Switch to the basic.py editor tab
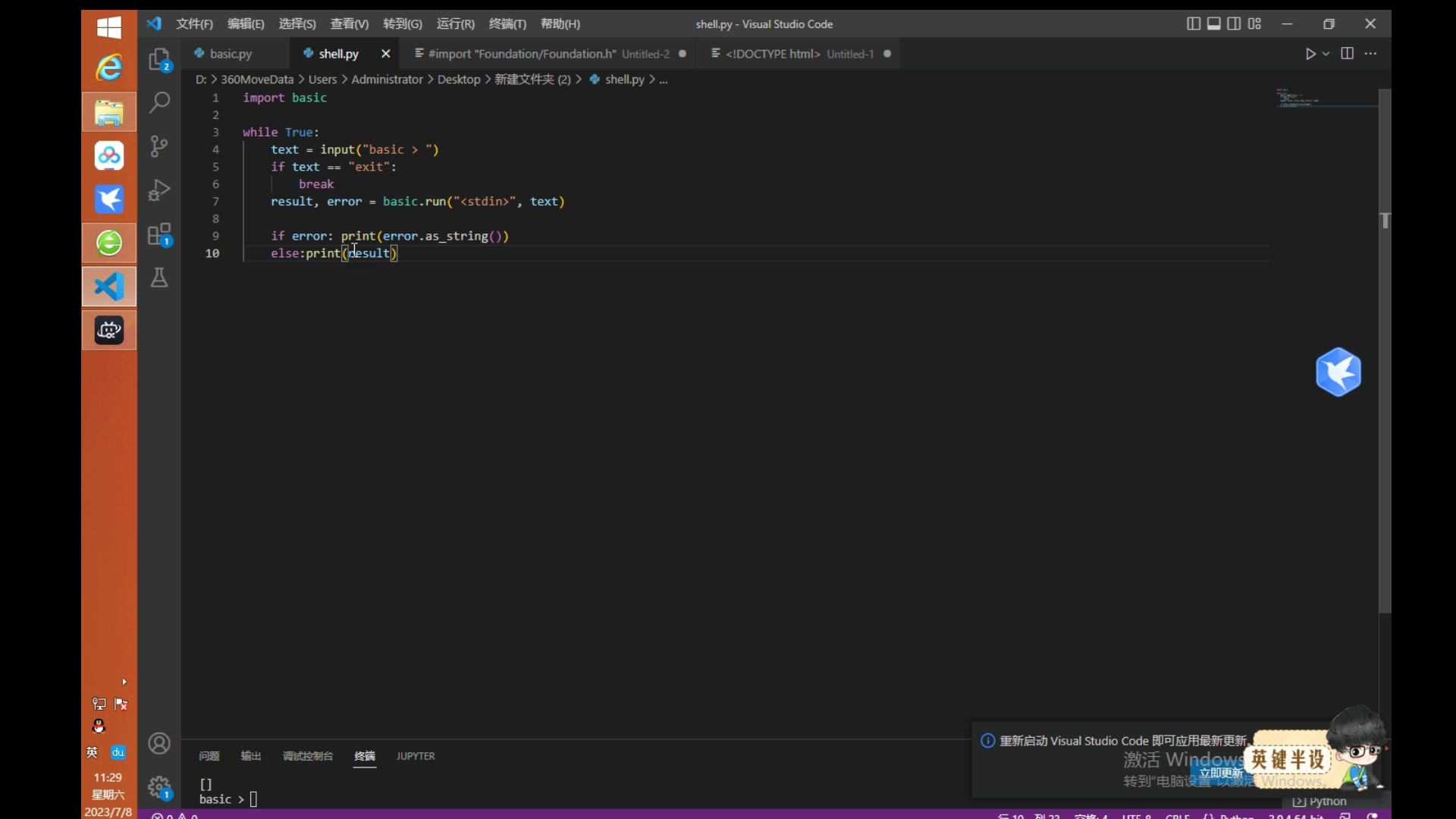Image resolution: width=1456 pixels, height=819 pixels. coord(230,54)
